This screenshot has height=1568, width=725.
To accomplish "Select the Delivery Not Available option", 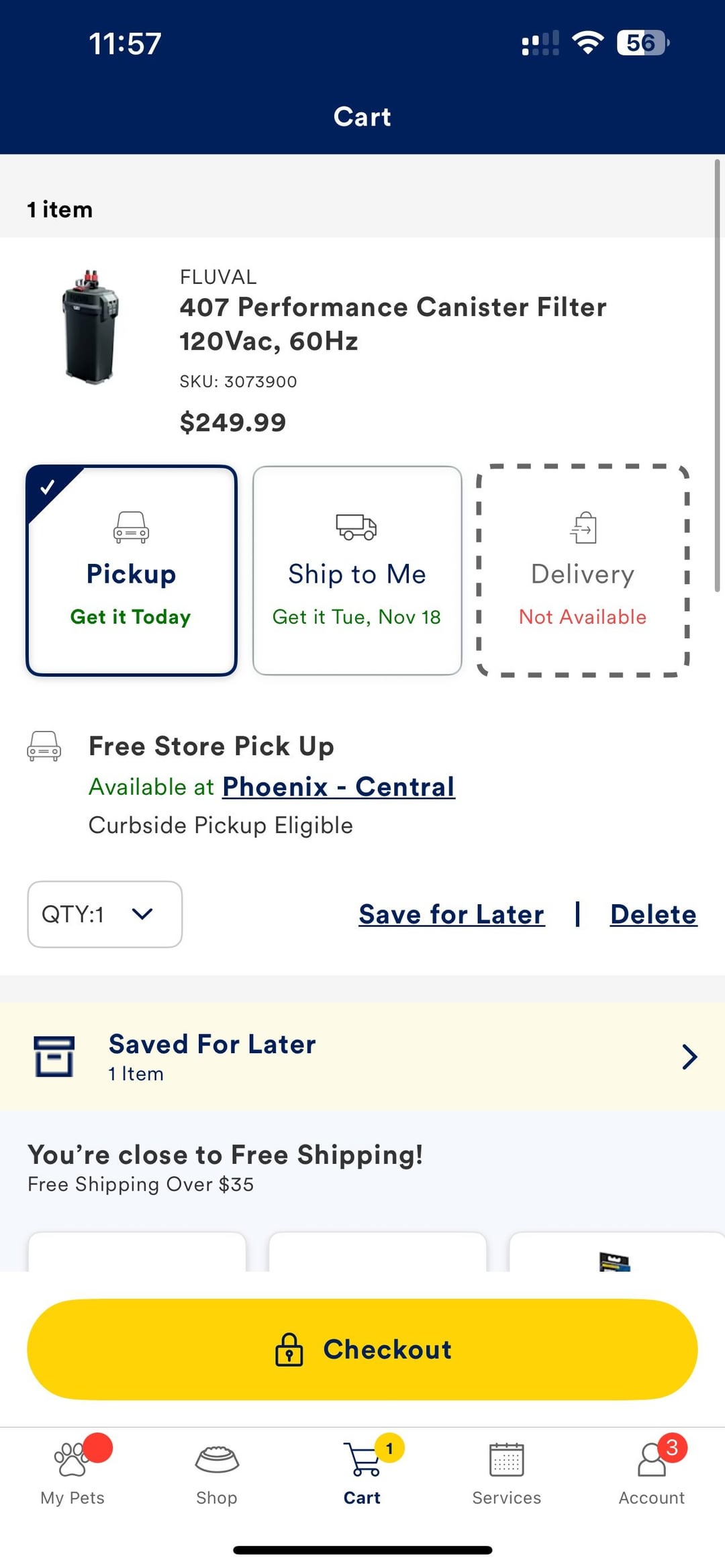I will [x=583, y=571].
